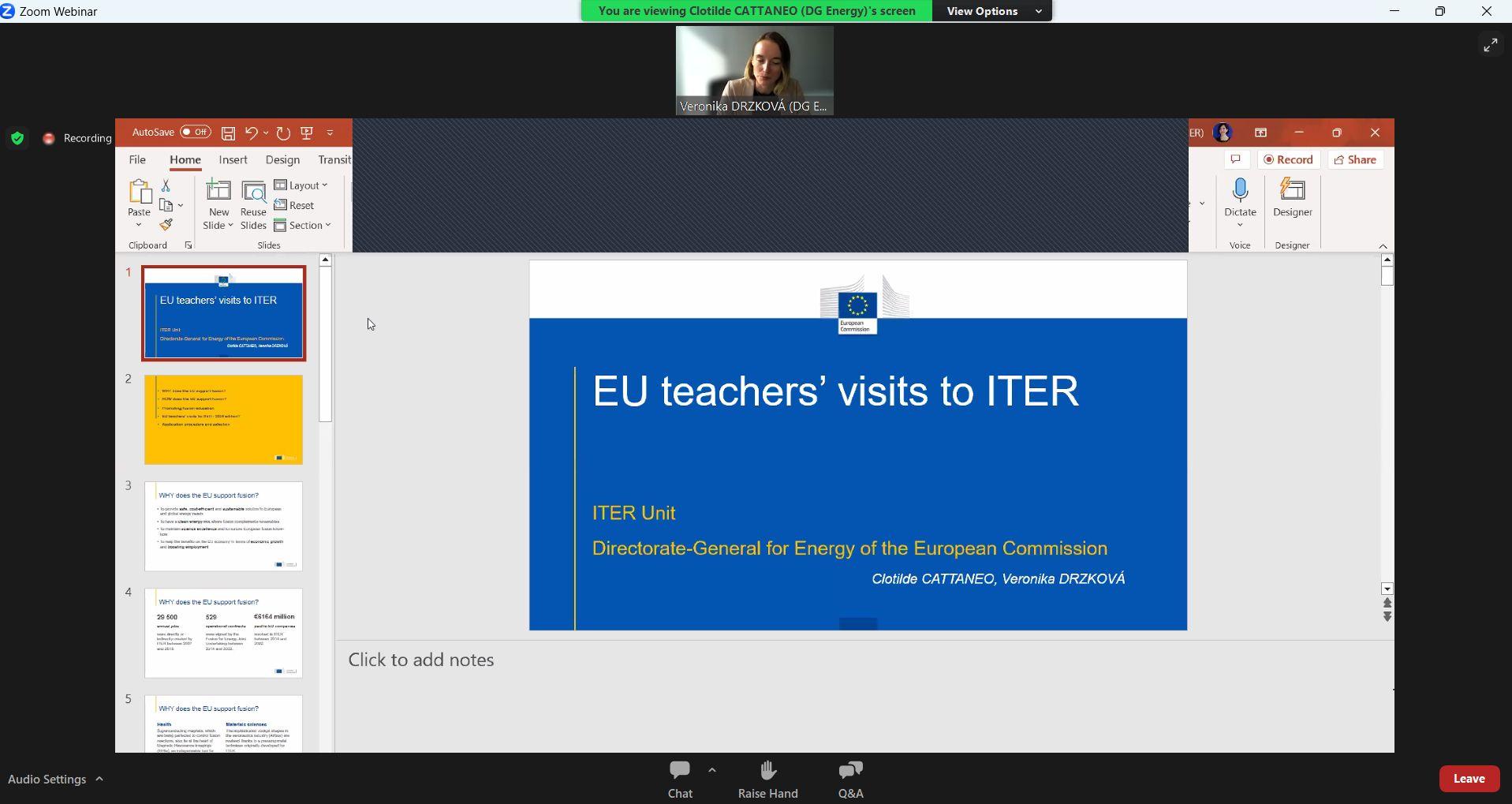Screen dimensions: 1512x804
Task: Select the yellow slide 2 thumbnail
Action: pyautogui.click(x=223, y=420)
